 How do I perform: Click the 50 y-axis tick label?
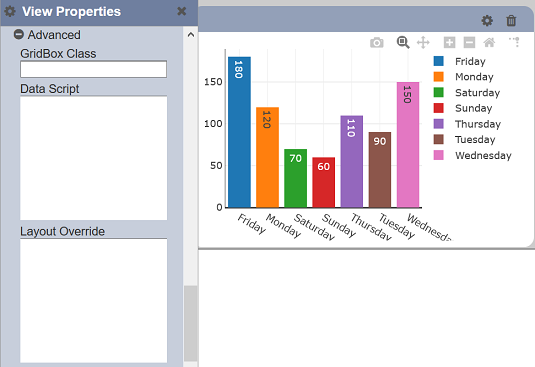pyautogui.click(x=216, y=166)
